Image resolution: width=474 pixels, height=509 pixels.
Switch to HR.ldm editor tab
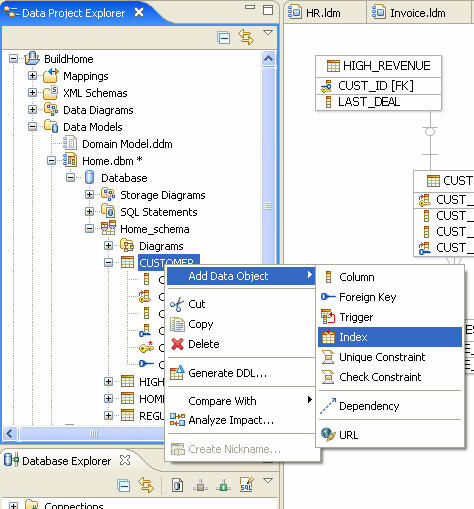[325, 13]
